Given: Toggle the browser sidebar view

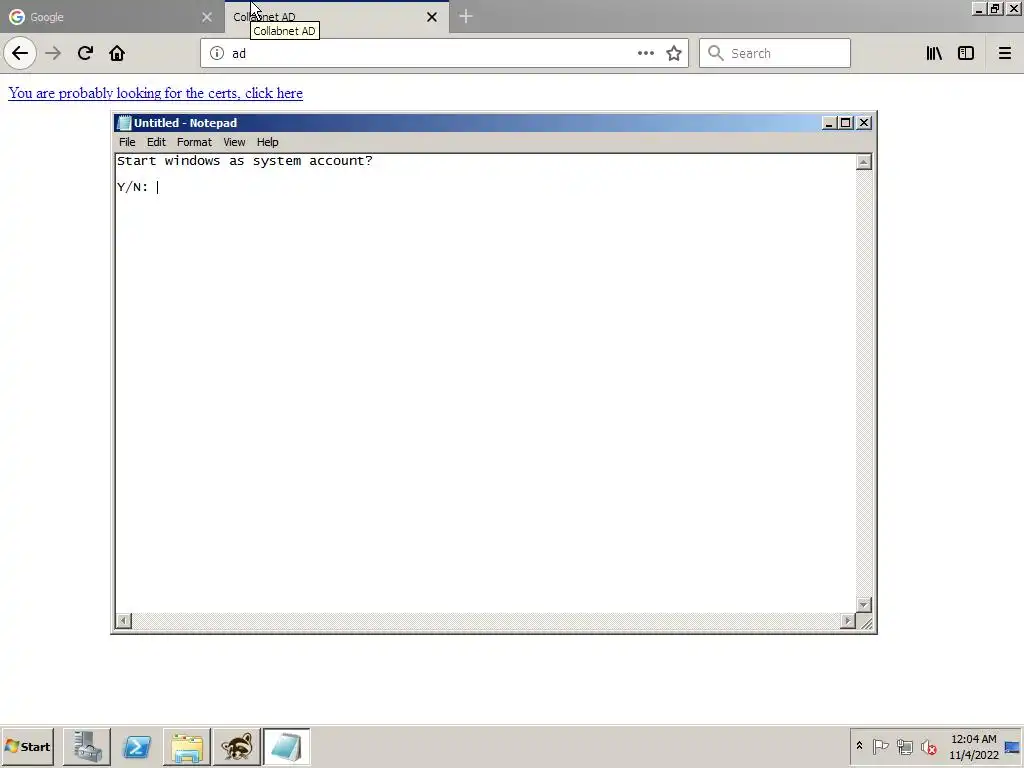Looking at the screenshot, I should [966, 53].
